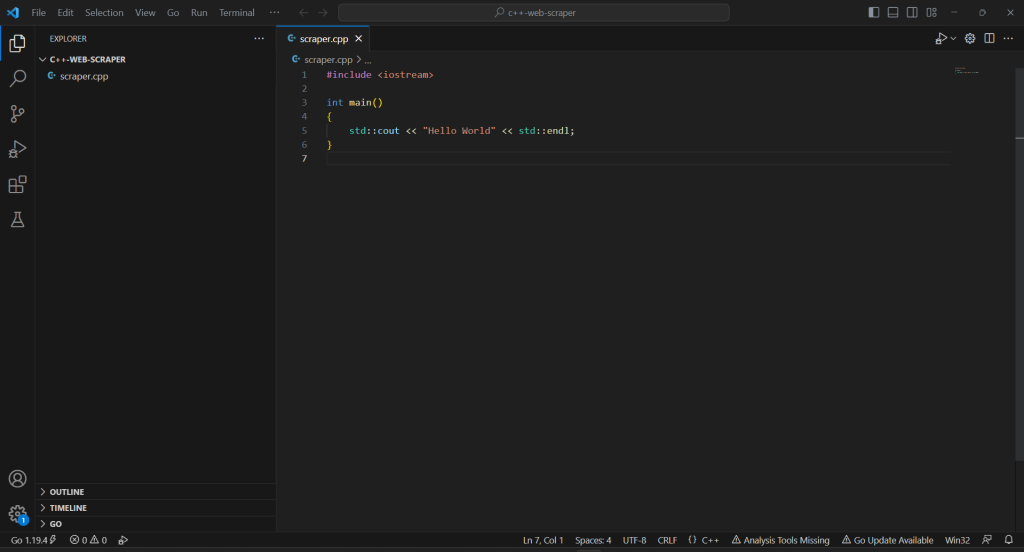
Task: Toggle the secondary side bar layout button
Action: 912,12
